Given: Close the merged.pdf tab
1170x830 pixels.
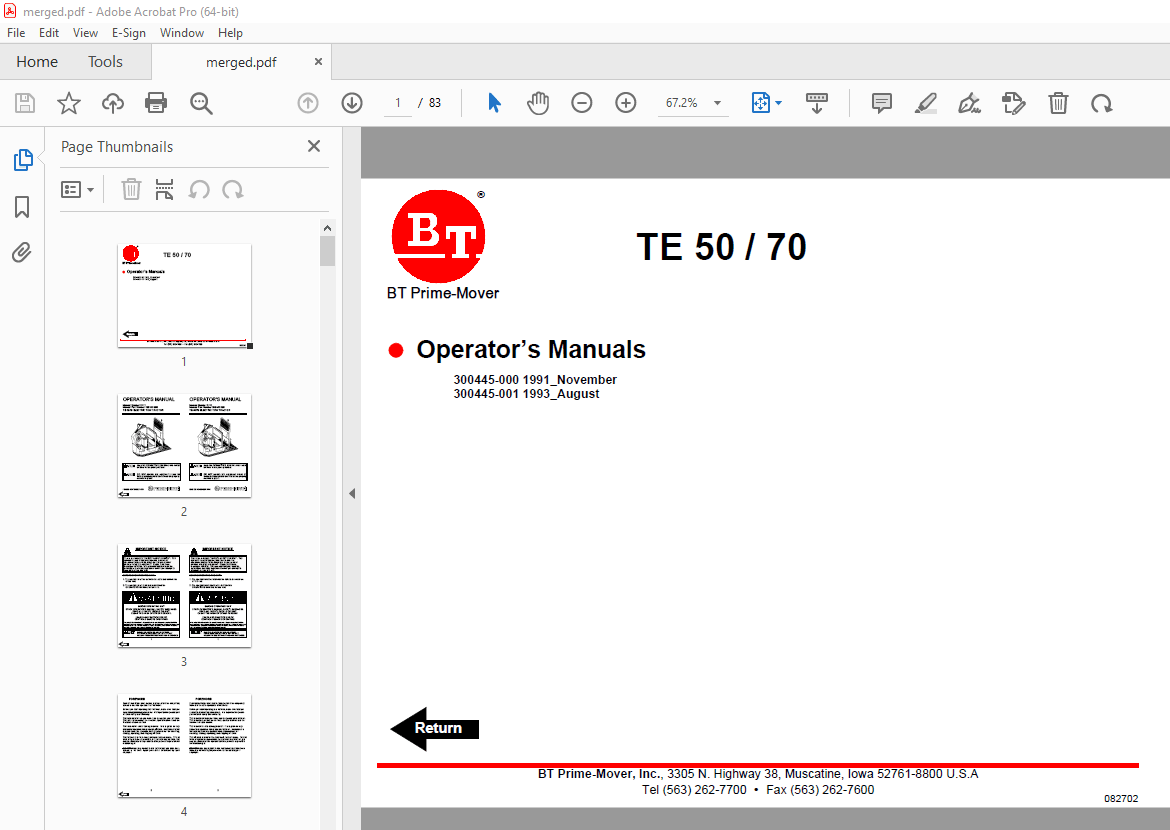Looking at the screenshot, I should coord(319,62).
